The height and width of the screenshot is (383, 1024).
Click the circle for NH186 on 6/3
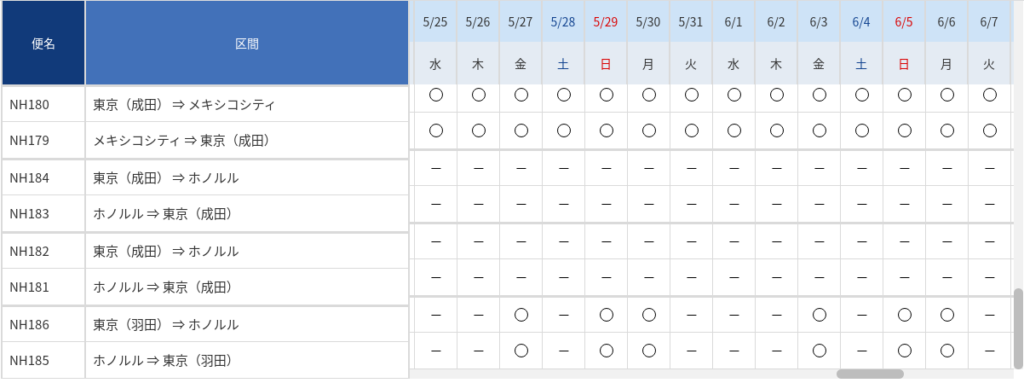pyautogui.click(x=819, y=315)
